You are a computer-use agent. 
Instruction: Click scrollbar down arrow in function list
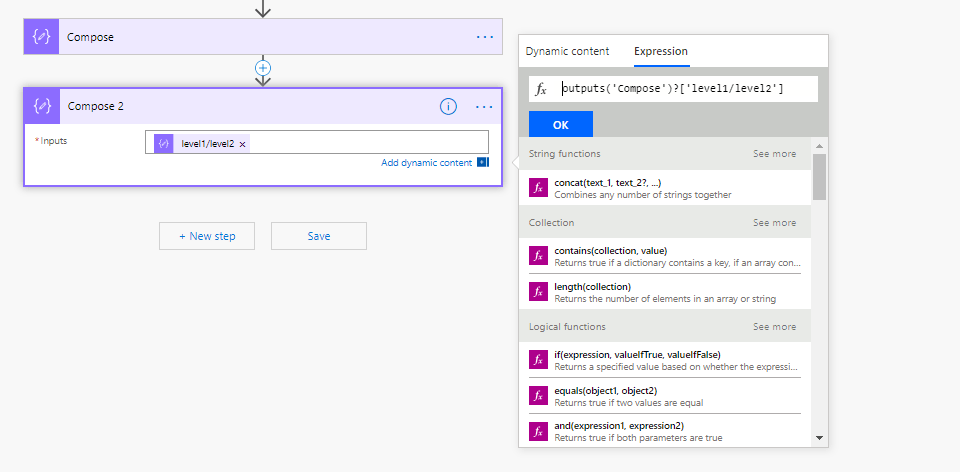819,438
